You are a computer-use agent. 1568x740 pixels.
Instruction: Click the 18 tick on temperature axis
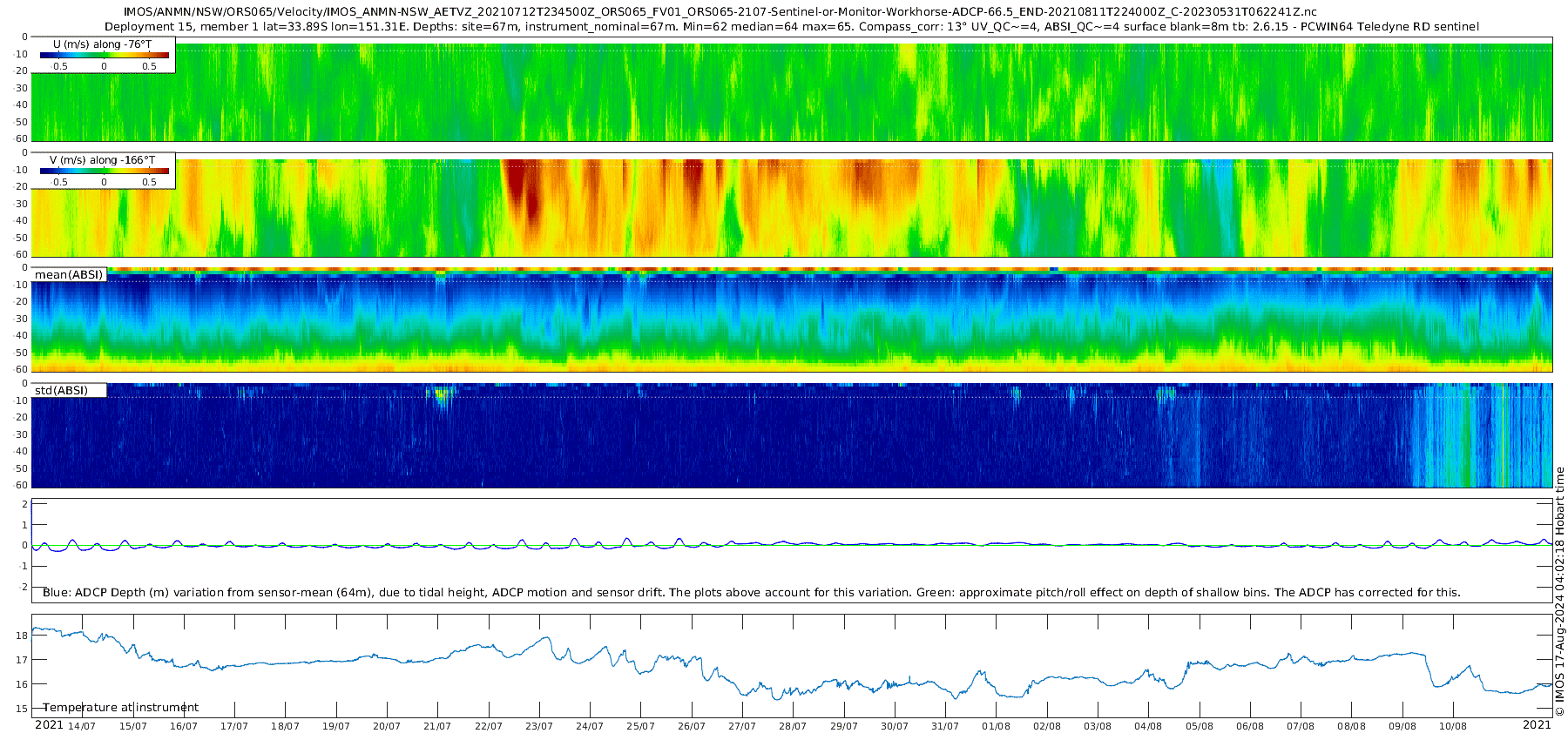[x=22, y=636]
